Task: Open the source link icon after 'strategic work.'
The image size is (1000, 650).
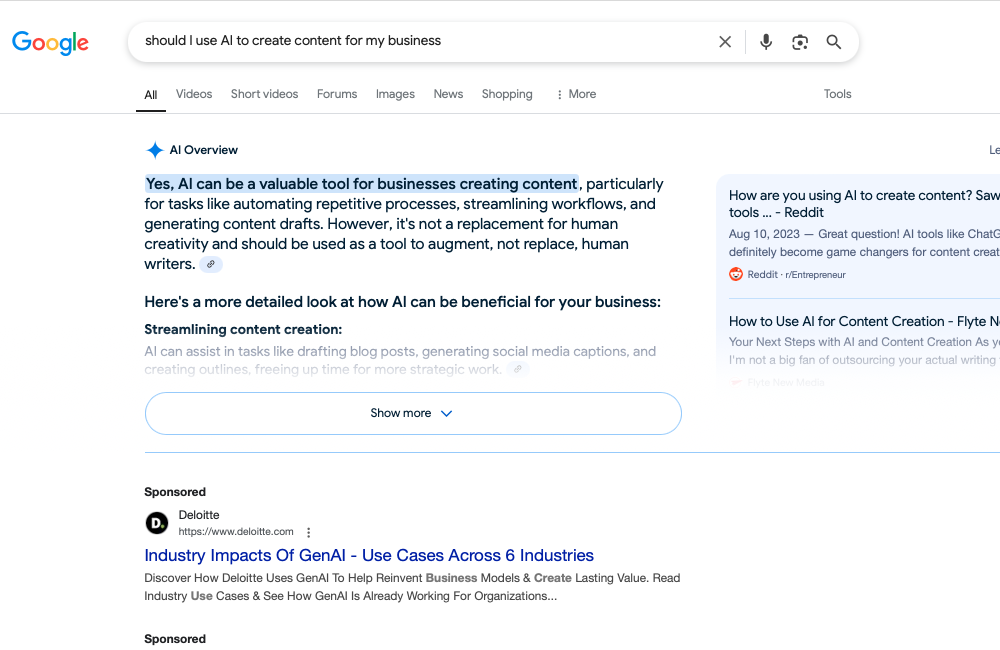Action: click(518, 369)
